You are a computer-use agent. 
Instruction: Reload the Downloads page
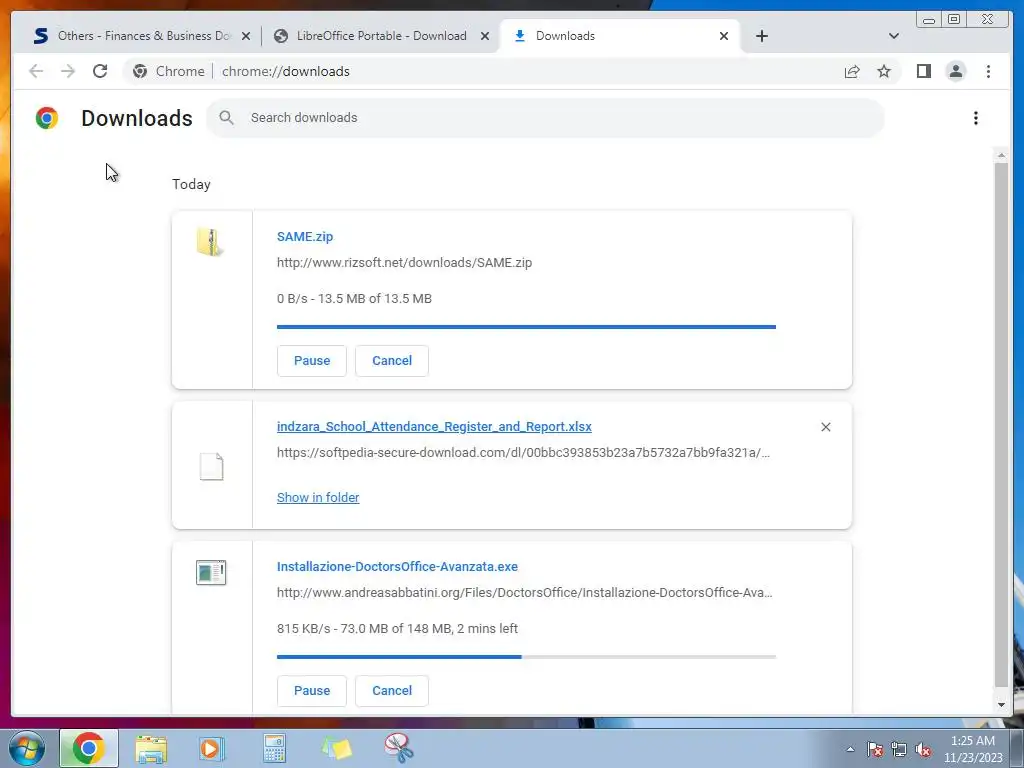point(100,71)
